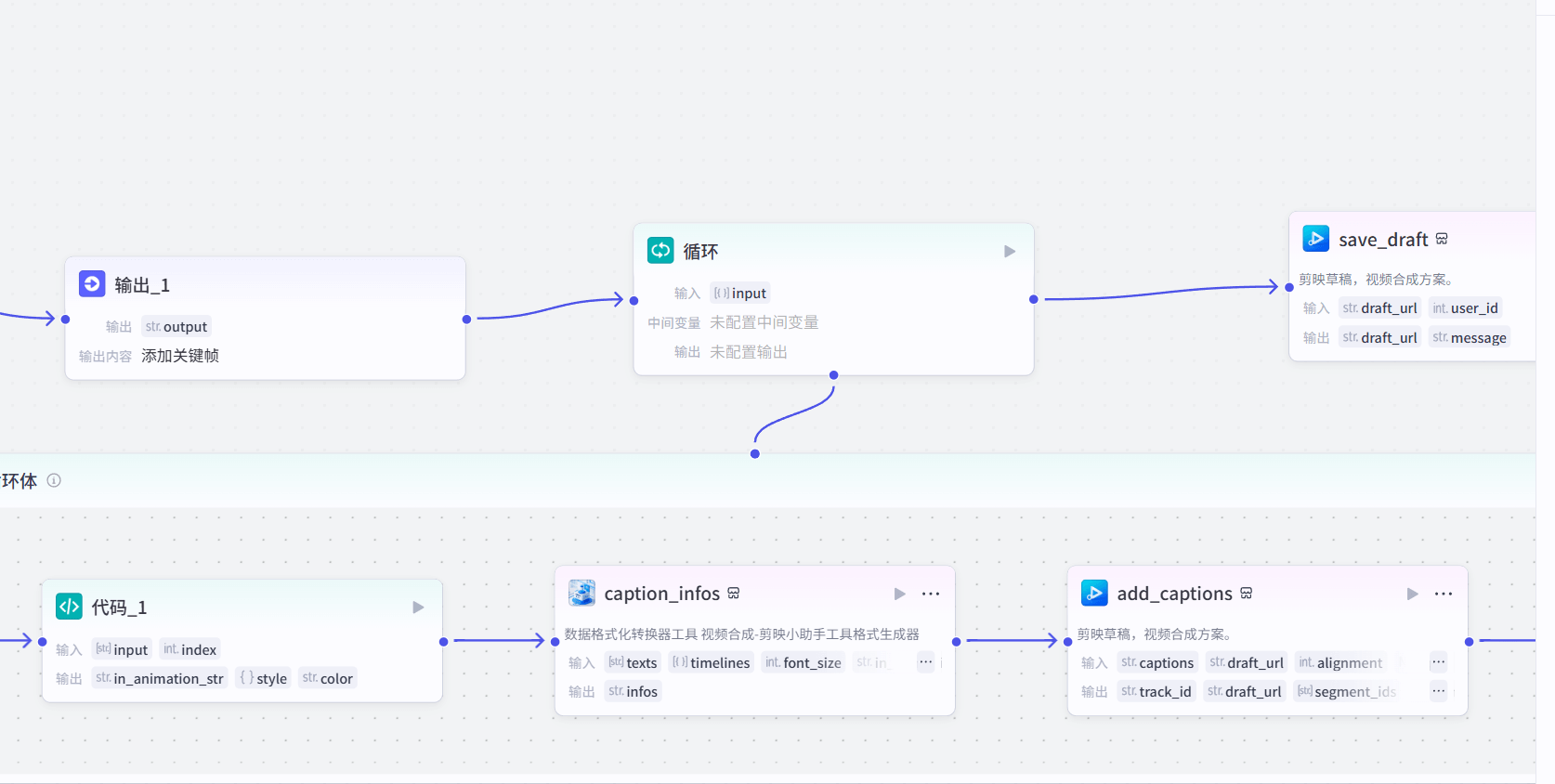
Task: Click info icon next to loop body label
Action: pos(54,480)
